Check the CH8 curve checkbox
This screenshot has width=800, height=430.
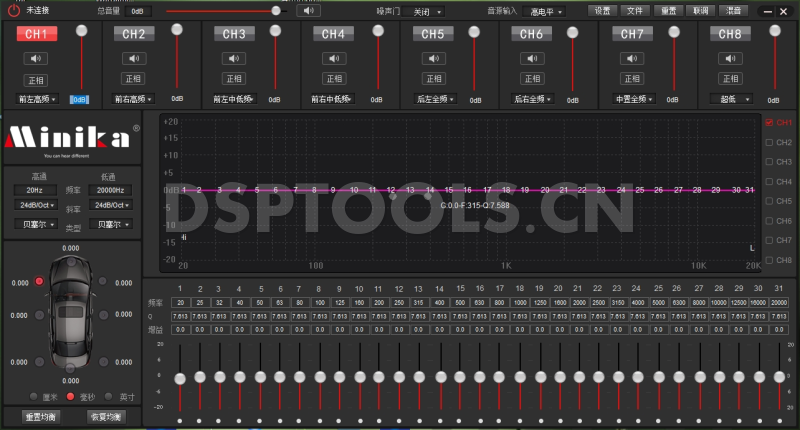(x=769, y=260)
